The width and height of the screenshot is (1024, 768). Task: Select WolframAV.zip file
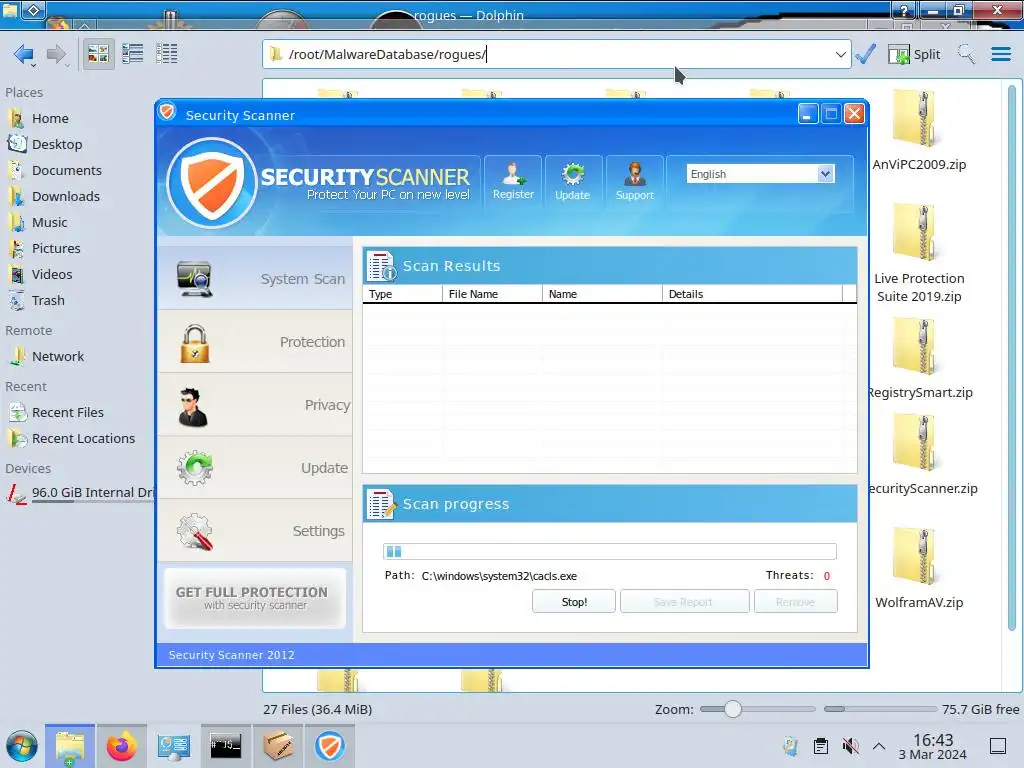point(919,568)
